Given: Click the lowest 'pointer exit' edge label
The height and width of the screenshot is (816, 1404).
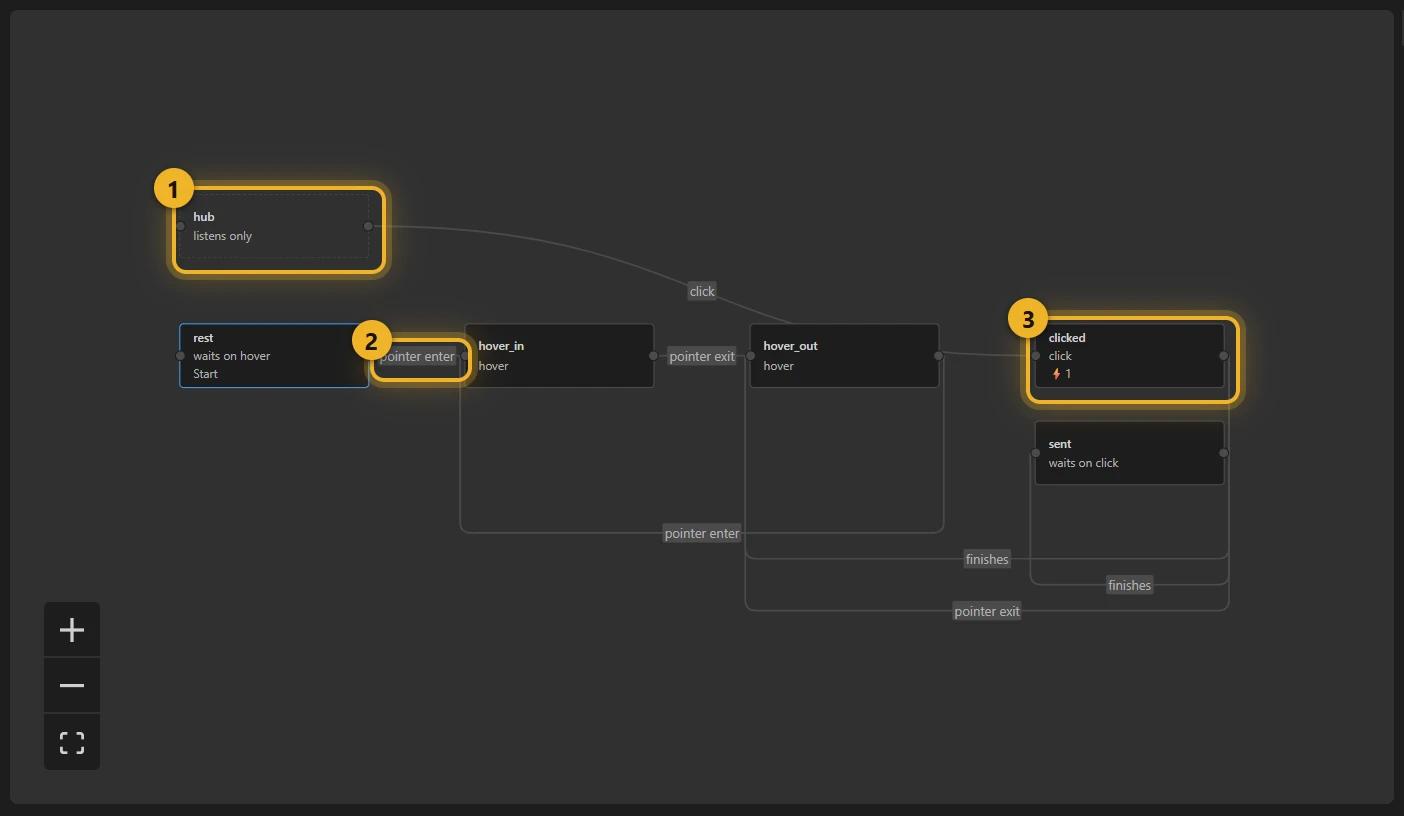Looking at the screenshot, I should [x=987, y=611].
